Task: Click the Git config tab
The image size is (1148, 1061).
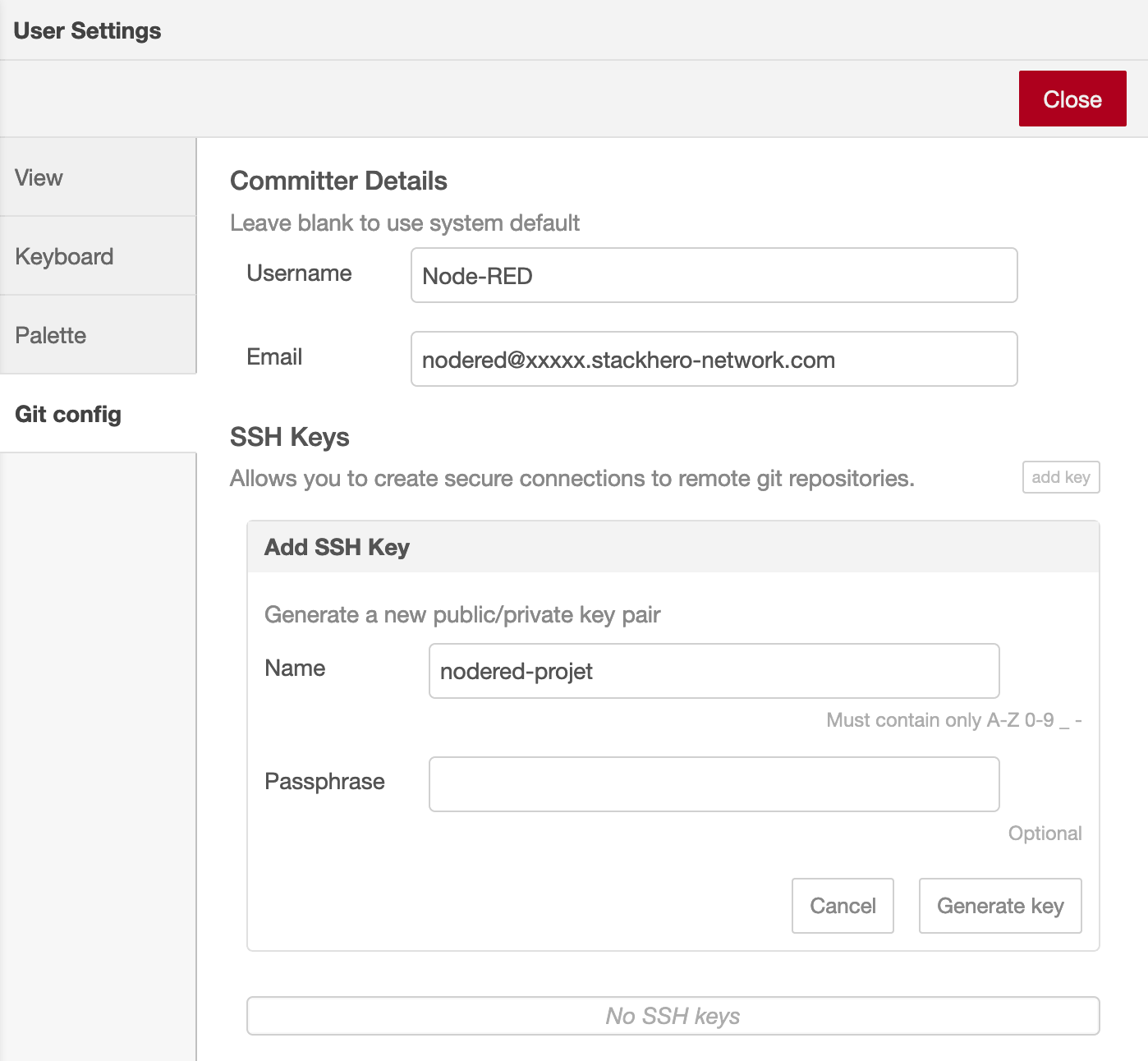Action: [x=98, y=414]
